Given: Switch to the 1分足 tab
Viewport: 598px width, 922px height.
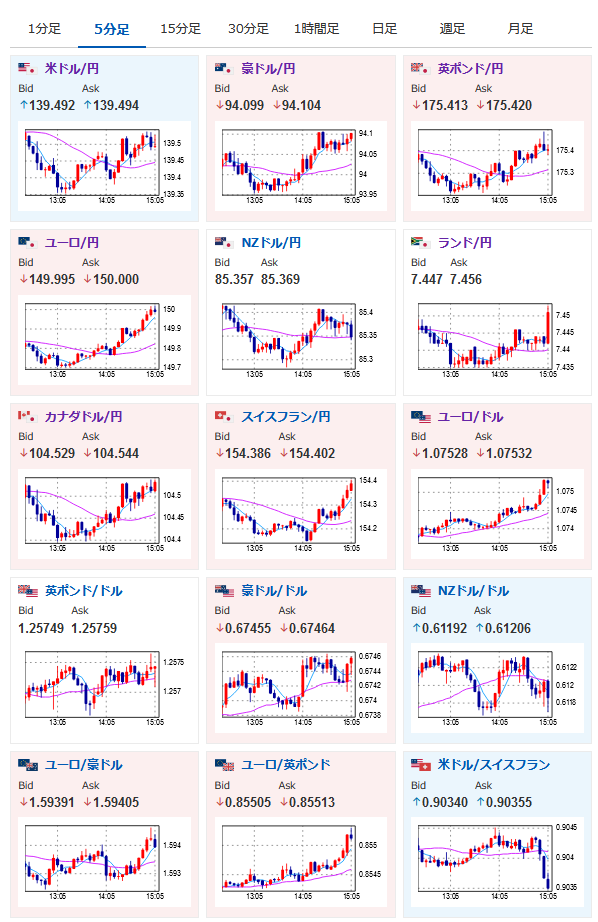Looking at the screenshot, I should [x=44, y=28].
